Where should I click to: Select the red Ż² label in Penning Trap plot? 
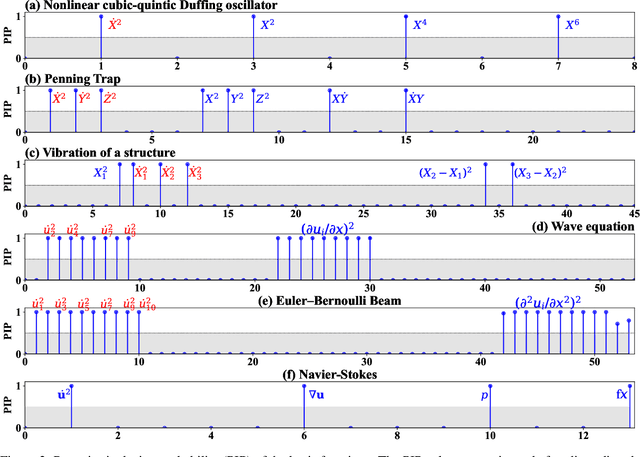(x=110, y=98)
